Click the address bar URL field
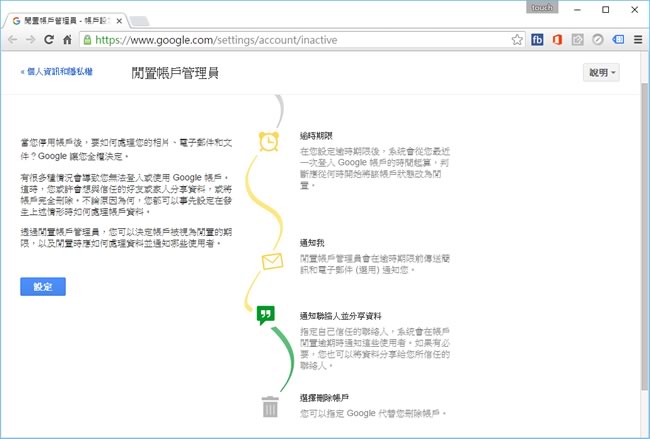Viewport: 650px width, 439px height. tap(303, 40)
